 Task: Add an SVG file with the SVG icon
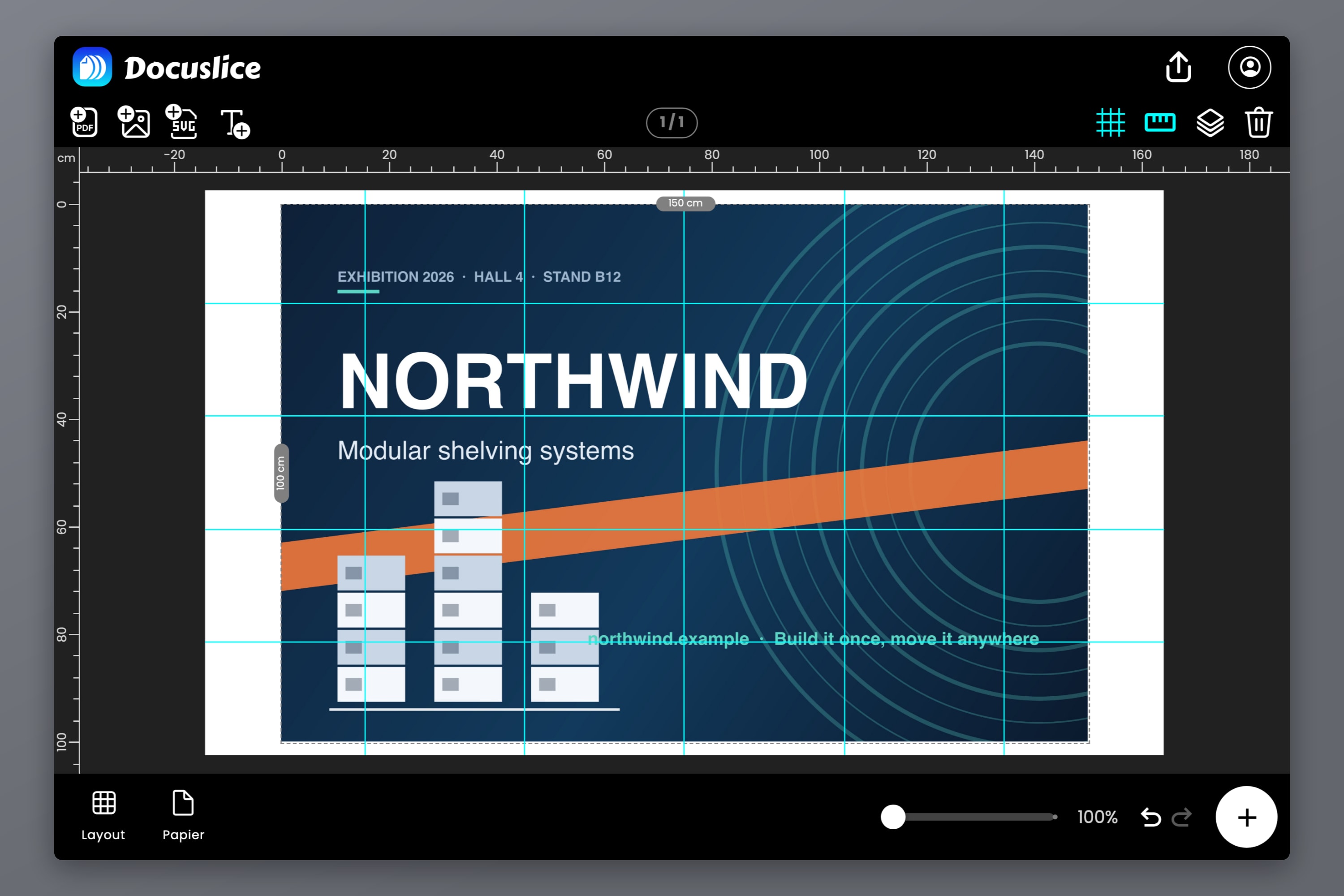(x=182, y=122)
